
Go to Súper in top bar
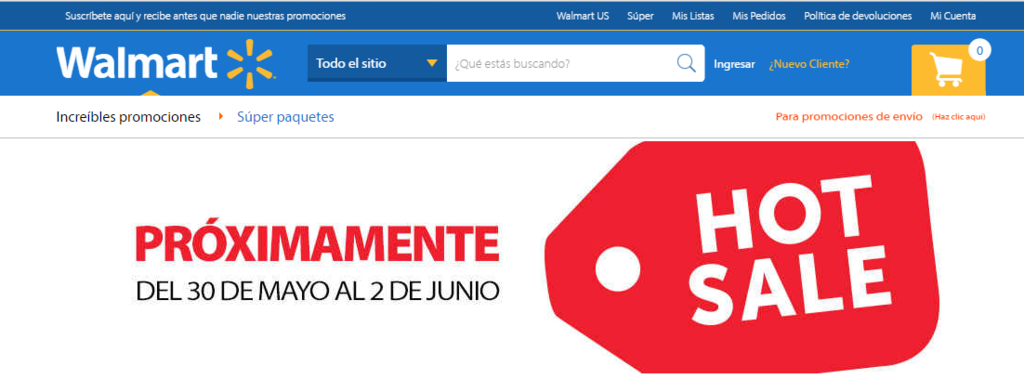click(640, 16)
